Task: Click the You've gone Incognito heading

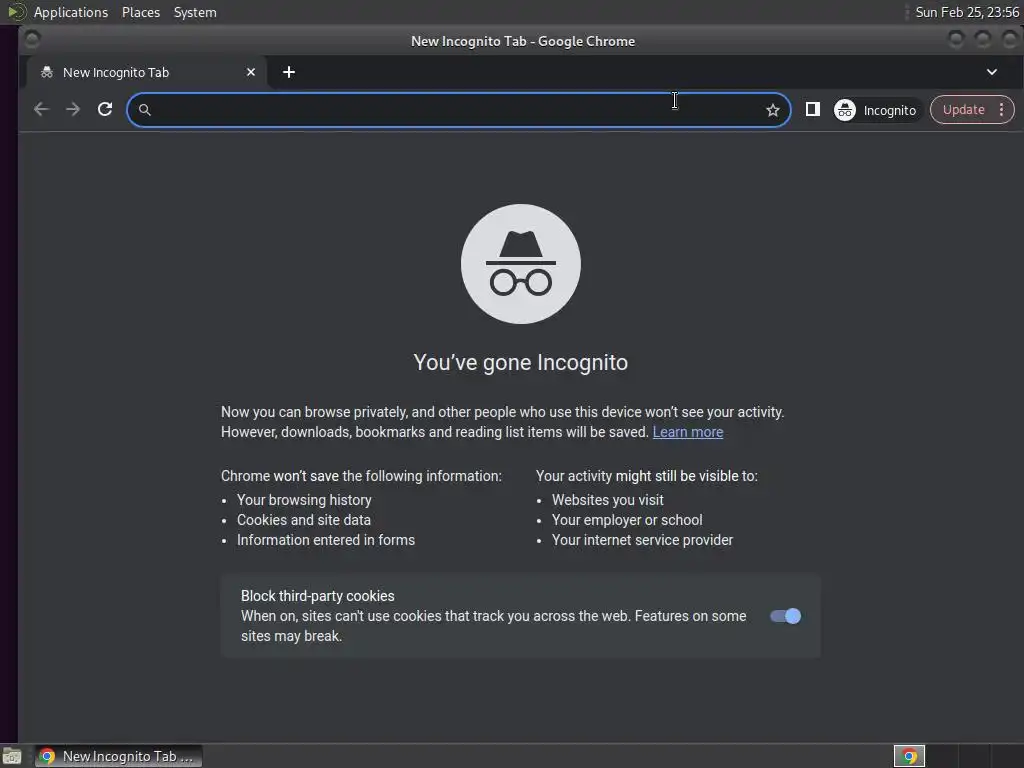Action: [520, 362]
